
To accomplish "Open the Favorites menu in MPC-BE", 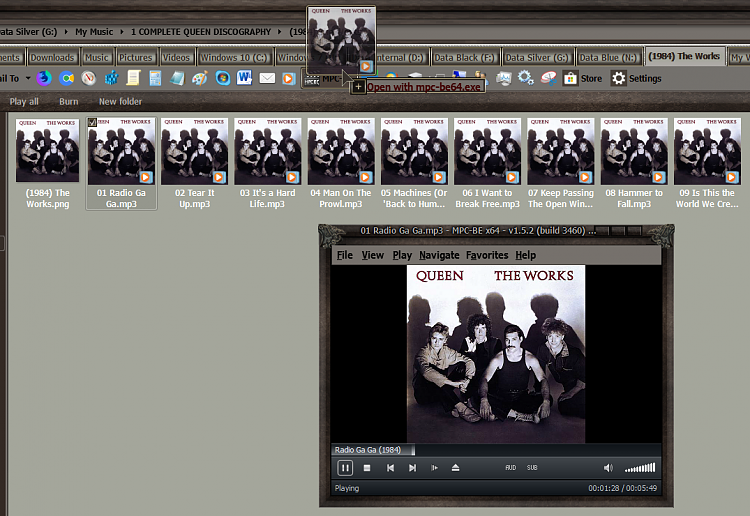I will [x=487, y=255].
